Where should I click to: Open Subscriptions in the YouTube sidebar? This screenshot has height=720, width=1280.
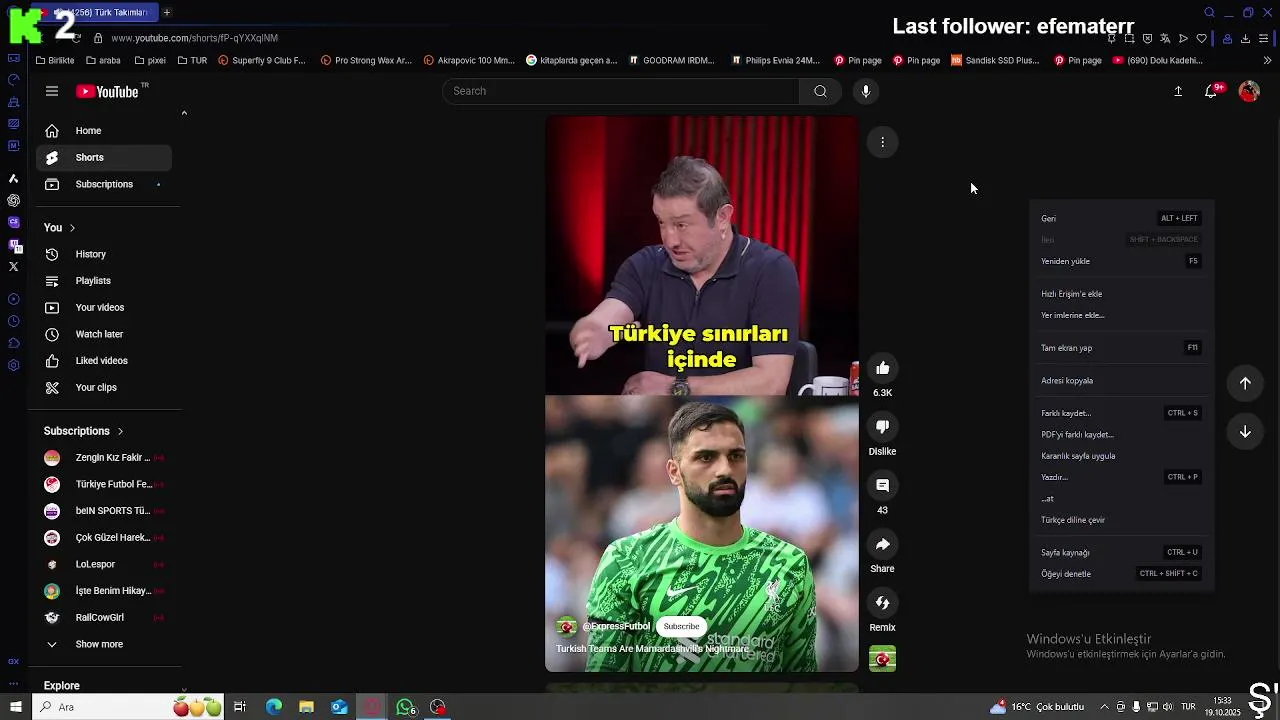(104, 184)
